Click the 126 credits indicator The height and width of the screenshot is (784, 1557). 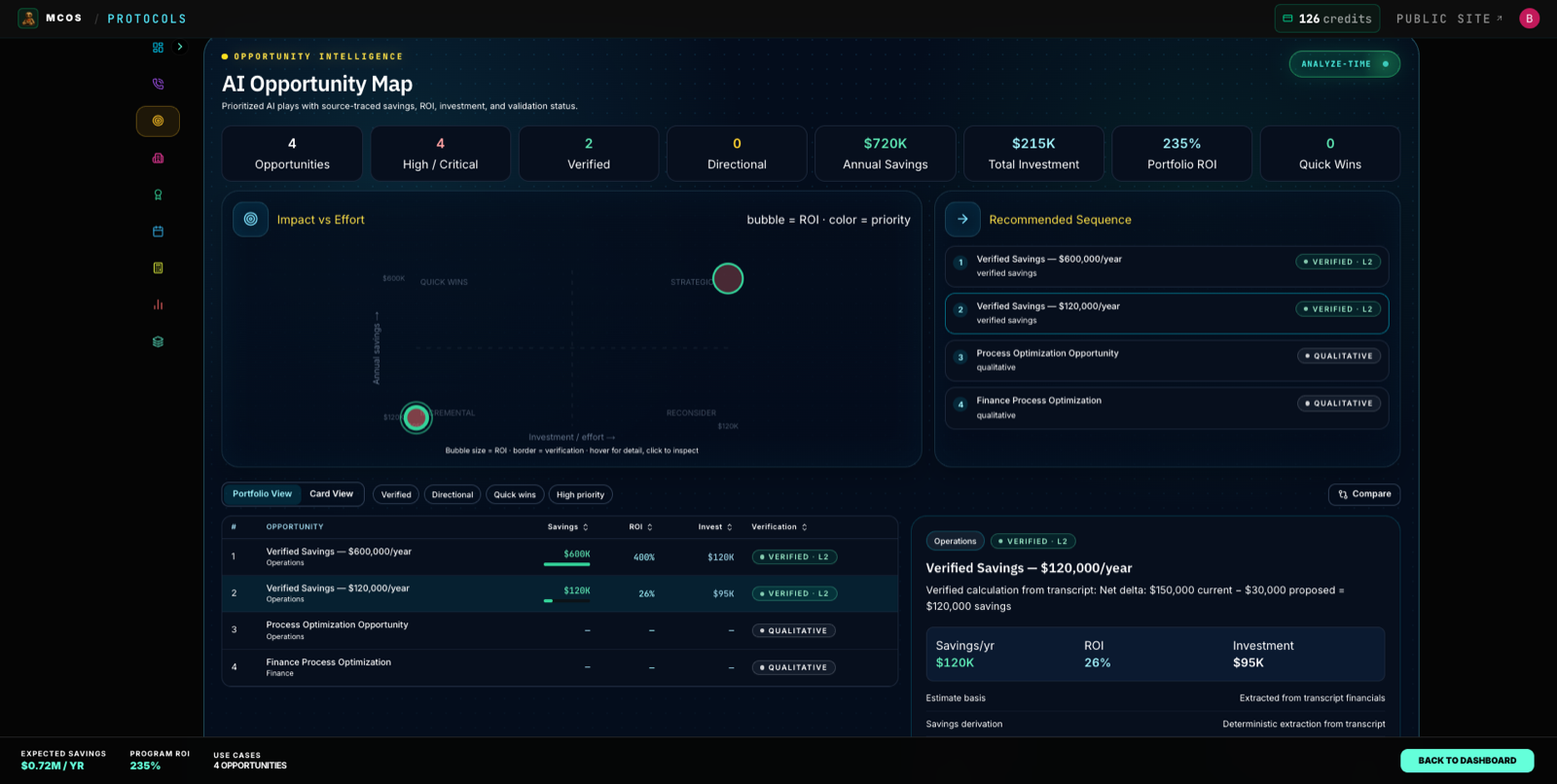pyautogui.click(x=1327, y=18)
